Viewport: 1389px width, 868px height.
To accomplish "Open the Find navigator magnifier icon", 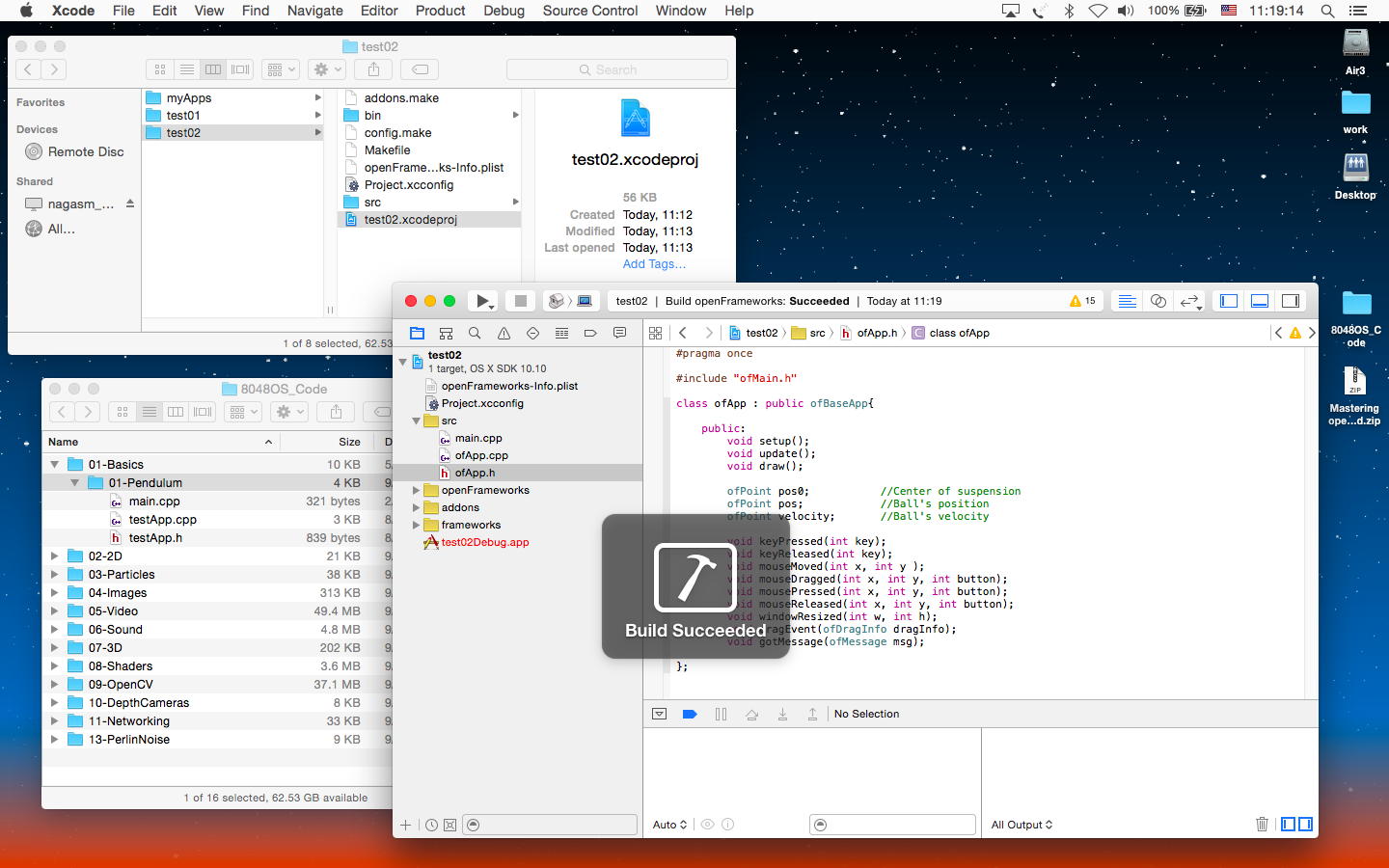I will (x=475, y=333).
